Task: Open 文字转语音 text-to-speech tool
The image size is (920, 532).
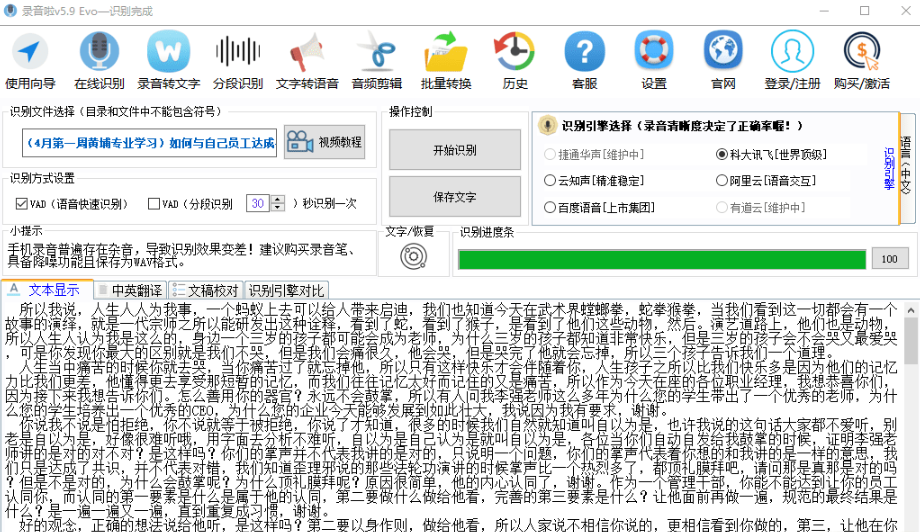Action: coord(308,60)
